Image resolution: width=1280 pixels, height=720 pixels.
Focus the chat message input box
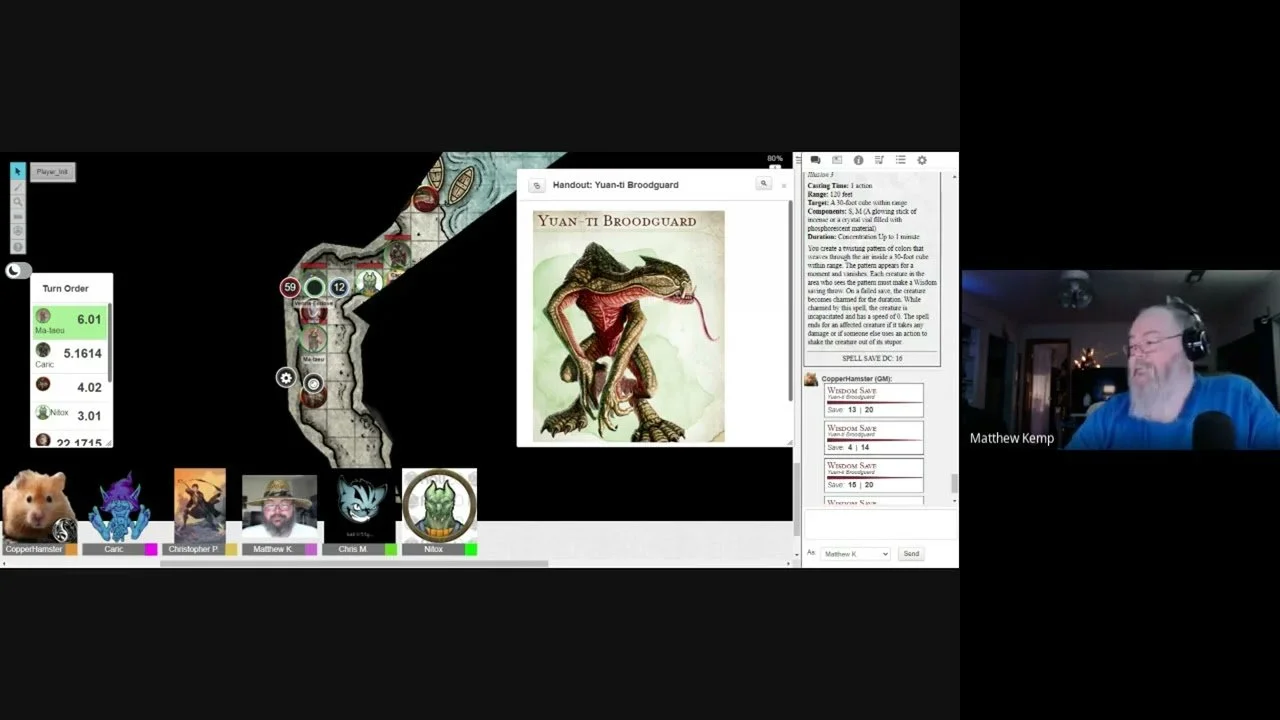click(x=880, y=526)
